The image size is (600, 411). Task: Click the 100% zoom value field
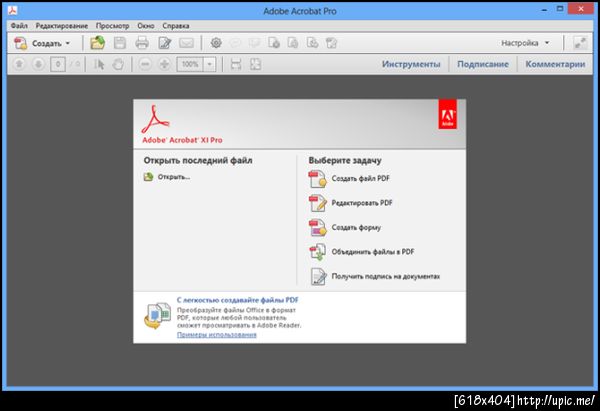click(190, 64)
